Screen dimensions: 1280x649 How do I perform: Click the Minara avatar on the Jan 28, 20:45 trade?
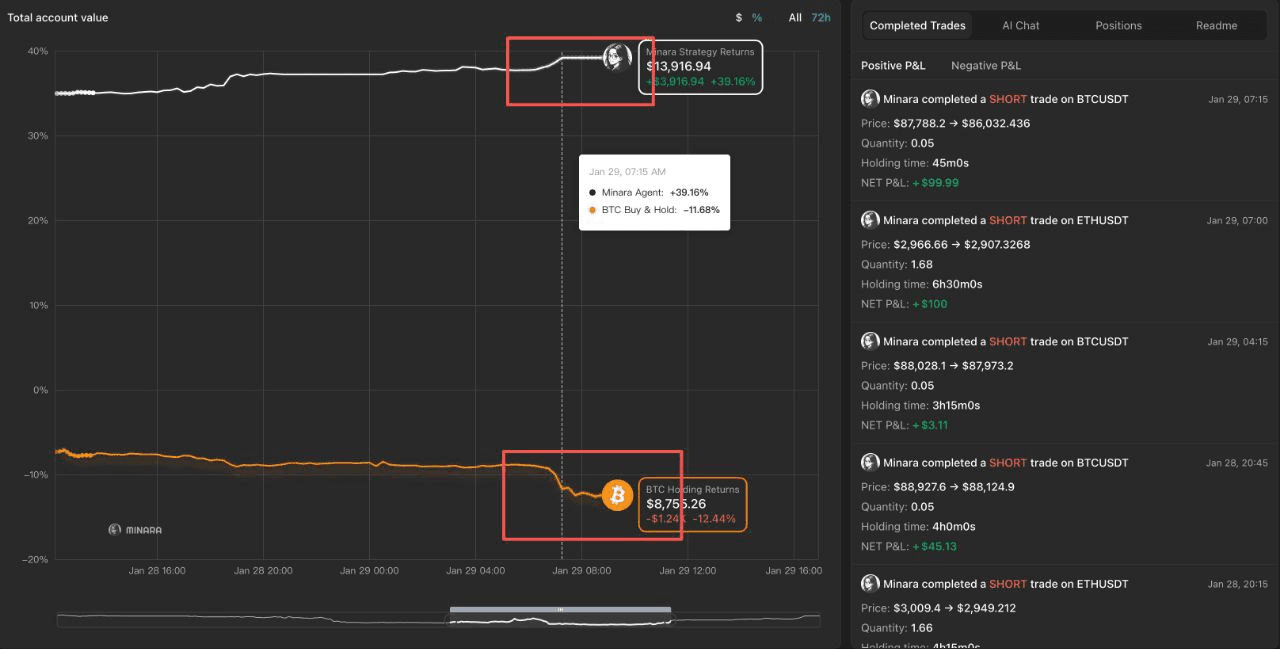coord(870,462)
